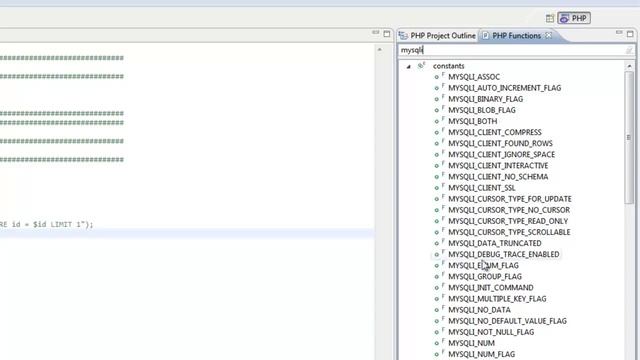
Task: Select MYSQLI_CURSOR_TYPE_READ_ONLY constant
Action: coord(508,221)
